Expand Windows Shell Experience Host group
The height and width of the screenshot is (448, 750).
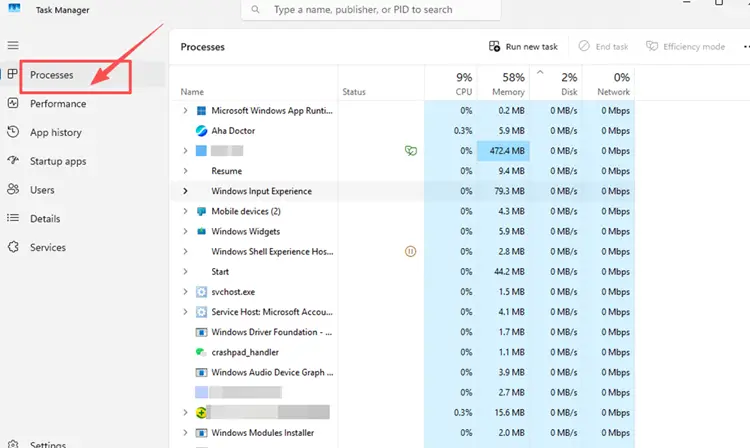[x=185, y=251]
